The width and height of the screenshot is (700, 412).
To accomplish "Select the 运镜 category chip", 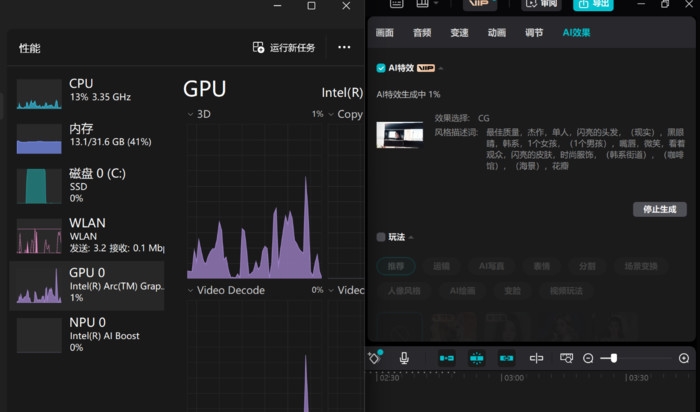I will coord(442,266).
